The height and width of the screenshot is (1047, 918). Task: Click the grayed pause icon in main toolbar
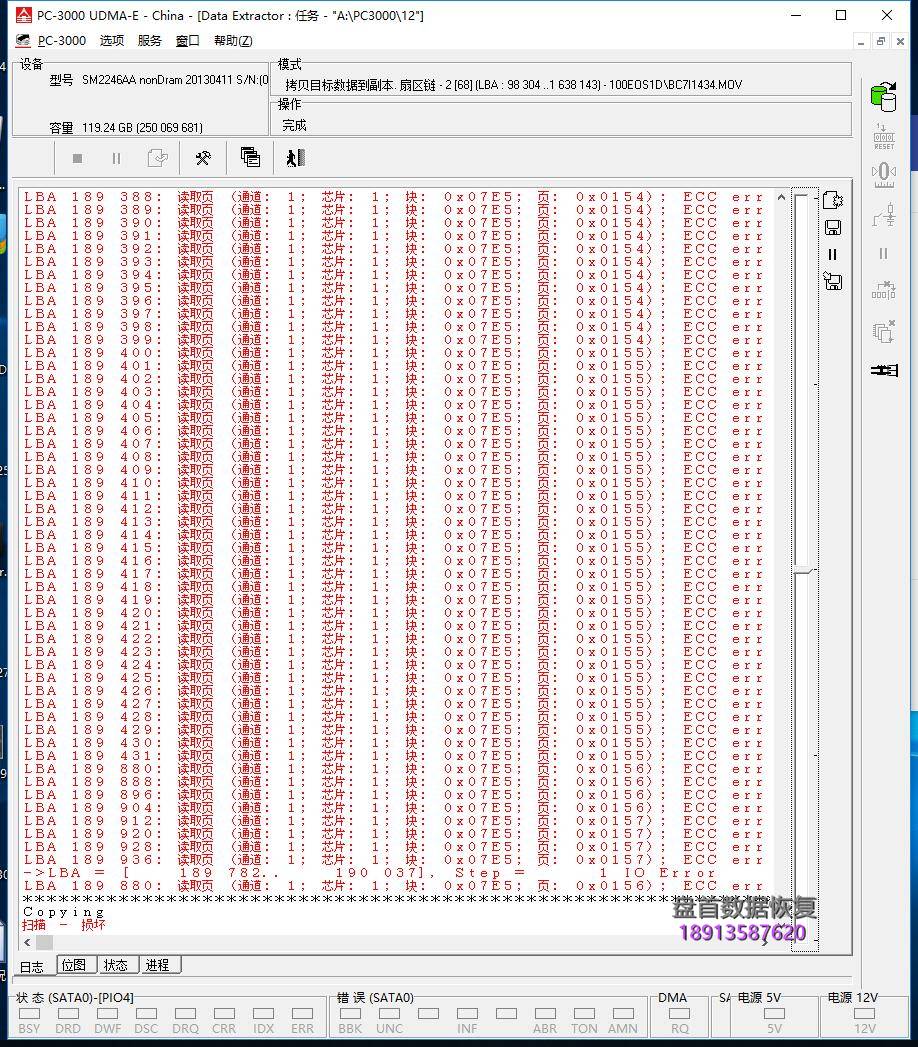(x=116, y=158)
